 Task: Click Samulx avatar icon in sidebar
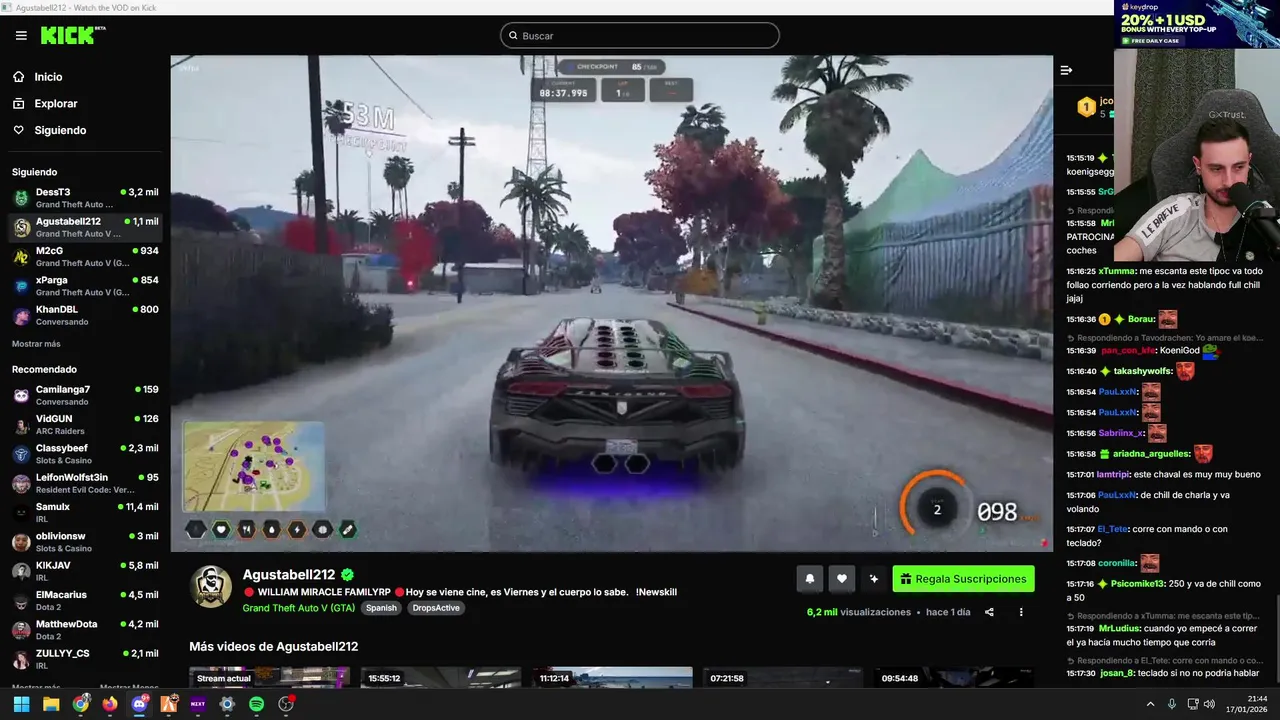21,513
